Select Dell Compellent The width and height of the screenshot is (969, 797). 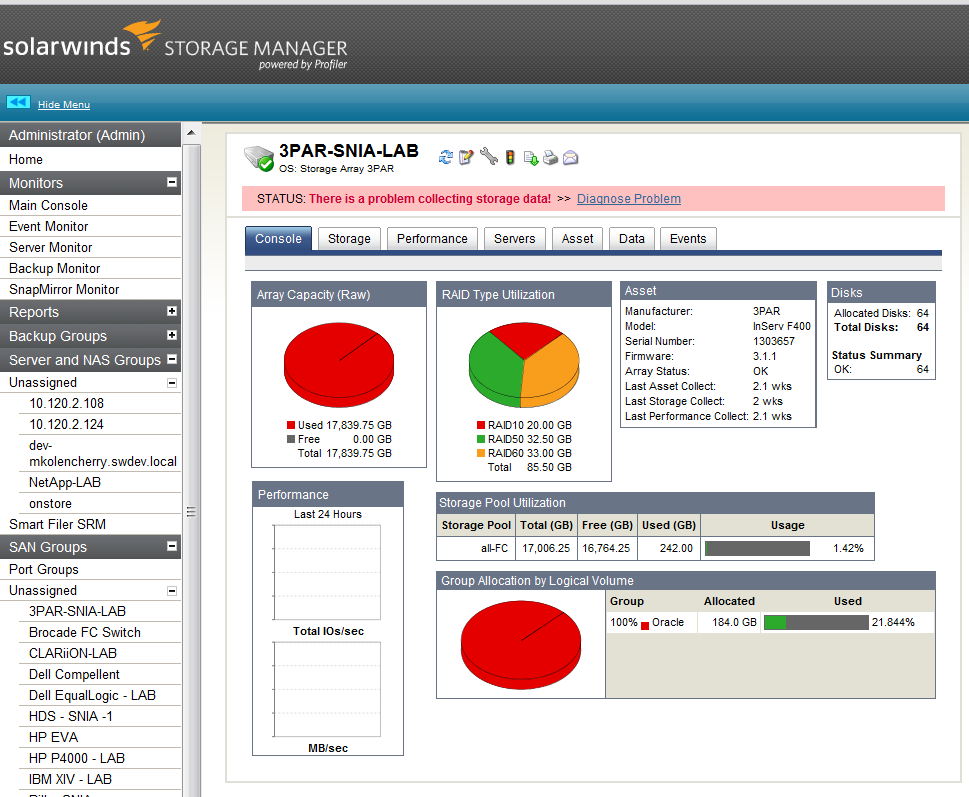point(74,675)
